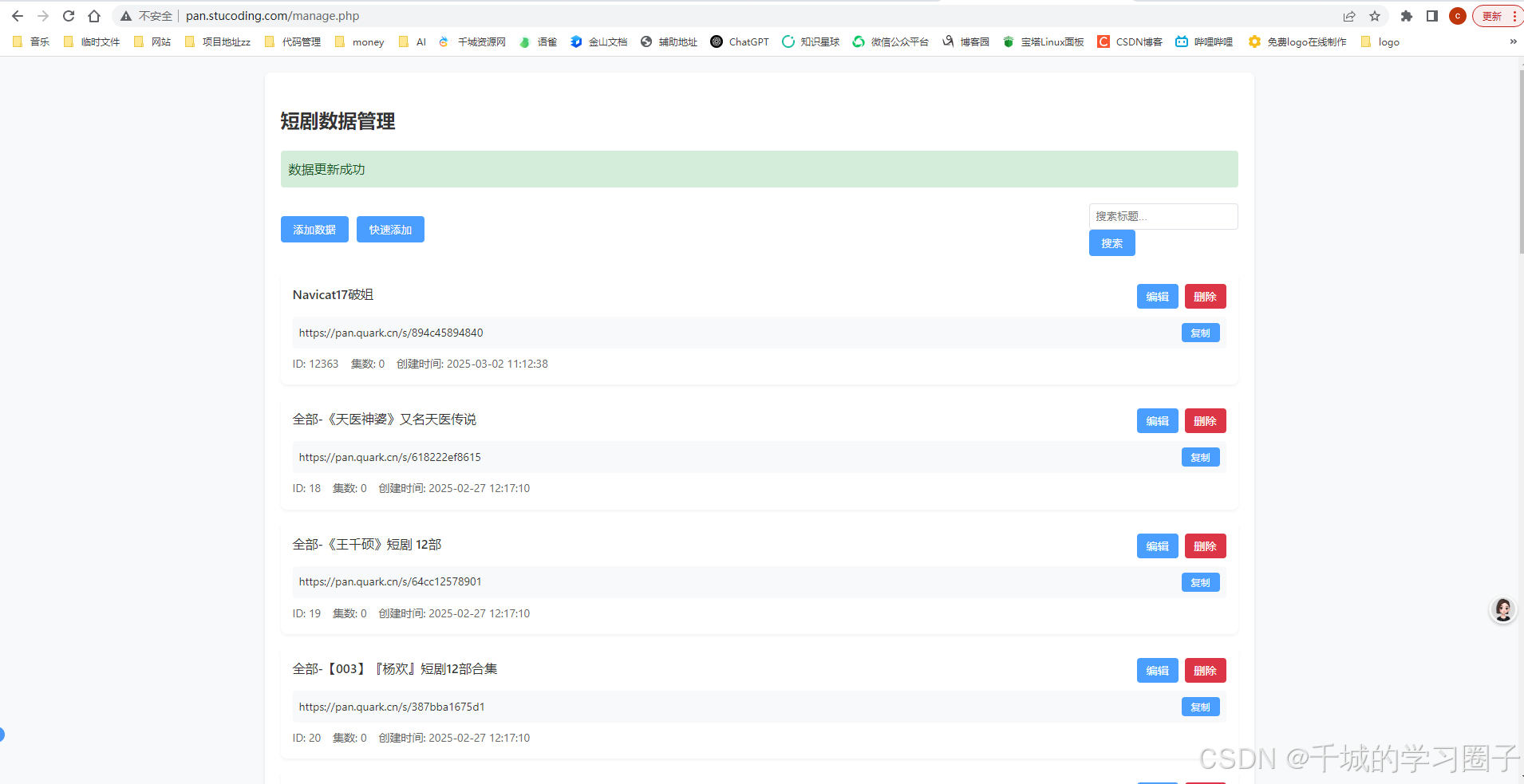The height and width of the screenshot is (784, 1524).
Task: Open the 临时文件 bookmark folder
Action: [91, 41]
